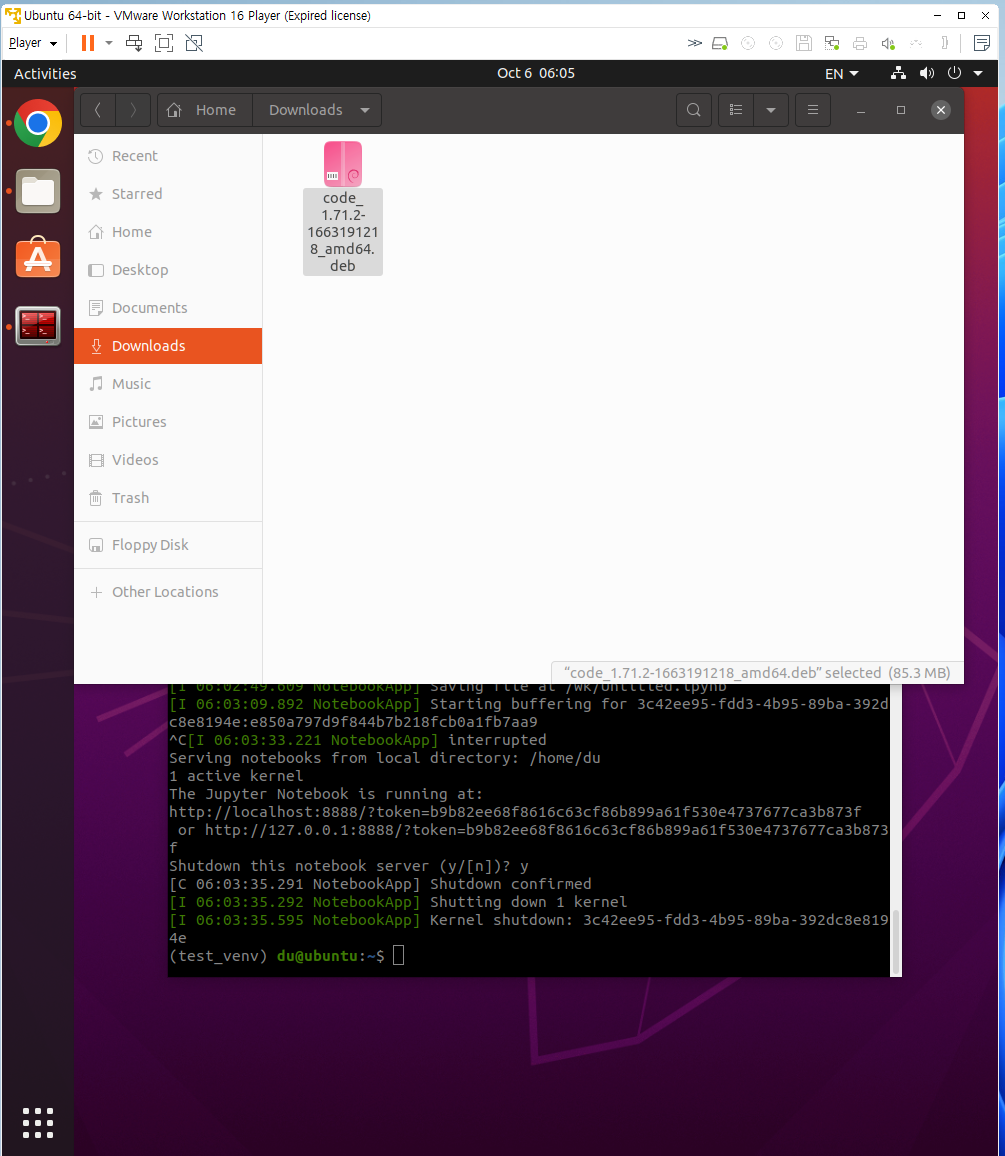
Task: Open the clock Oct 6 06:05 menu
Action: pos(536,73)
